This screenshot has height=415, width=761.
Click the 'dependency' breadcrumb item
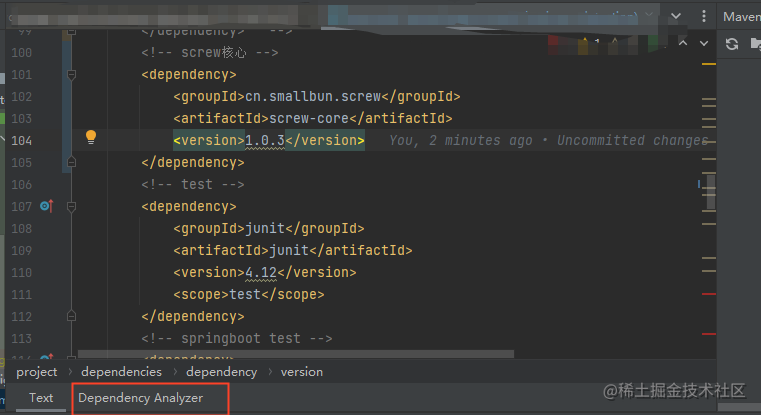(x=221, y=371)
